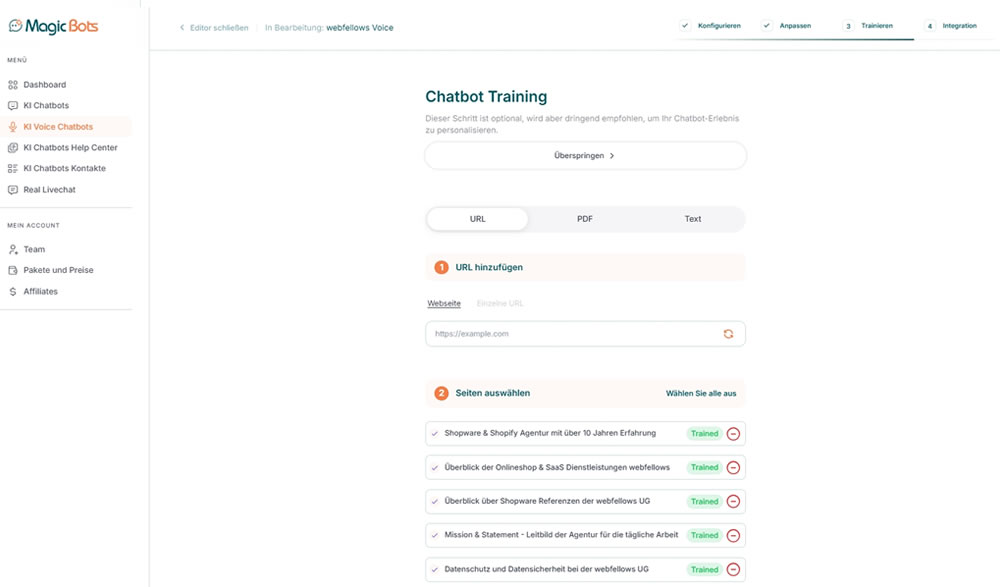Click the Konfigurieren checkmark icon

point(684,26)
